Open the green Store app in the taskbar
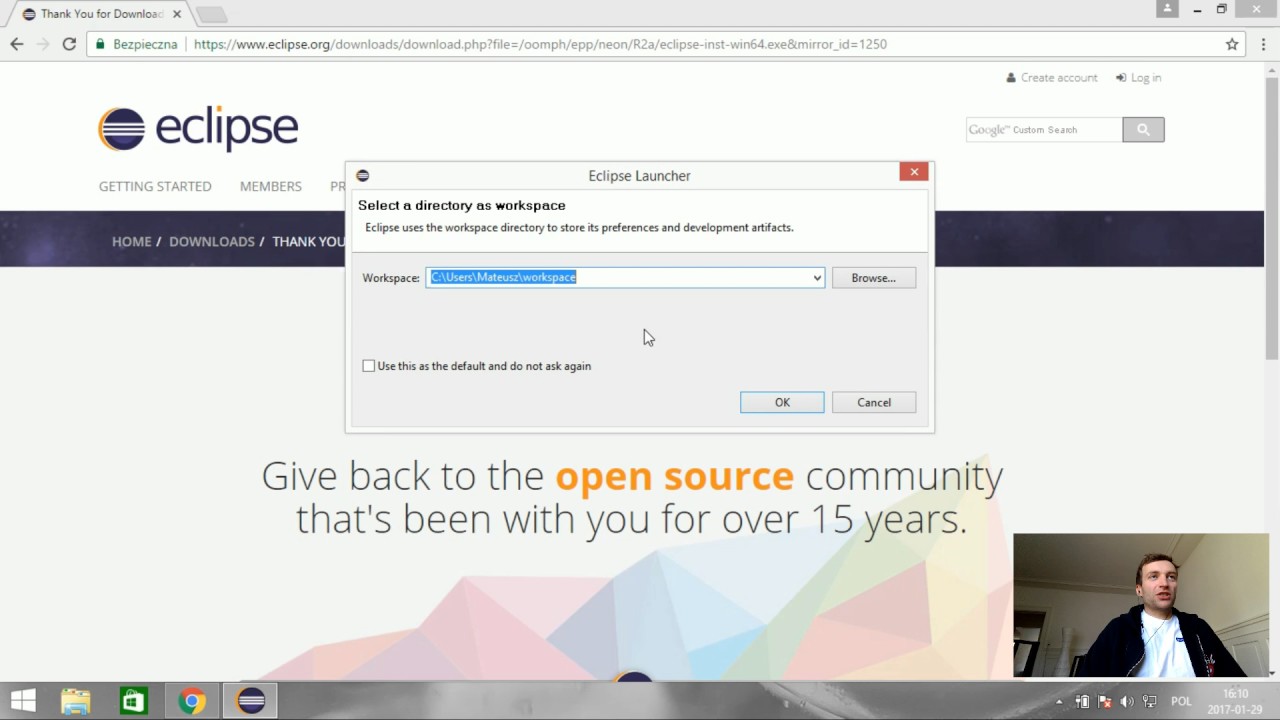 pyautogui.click(x=133, y=701)
